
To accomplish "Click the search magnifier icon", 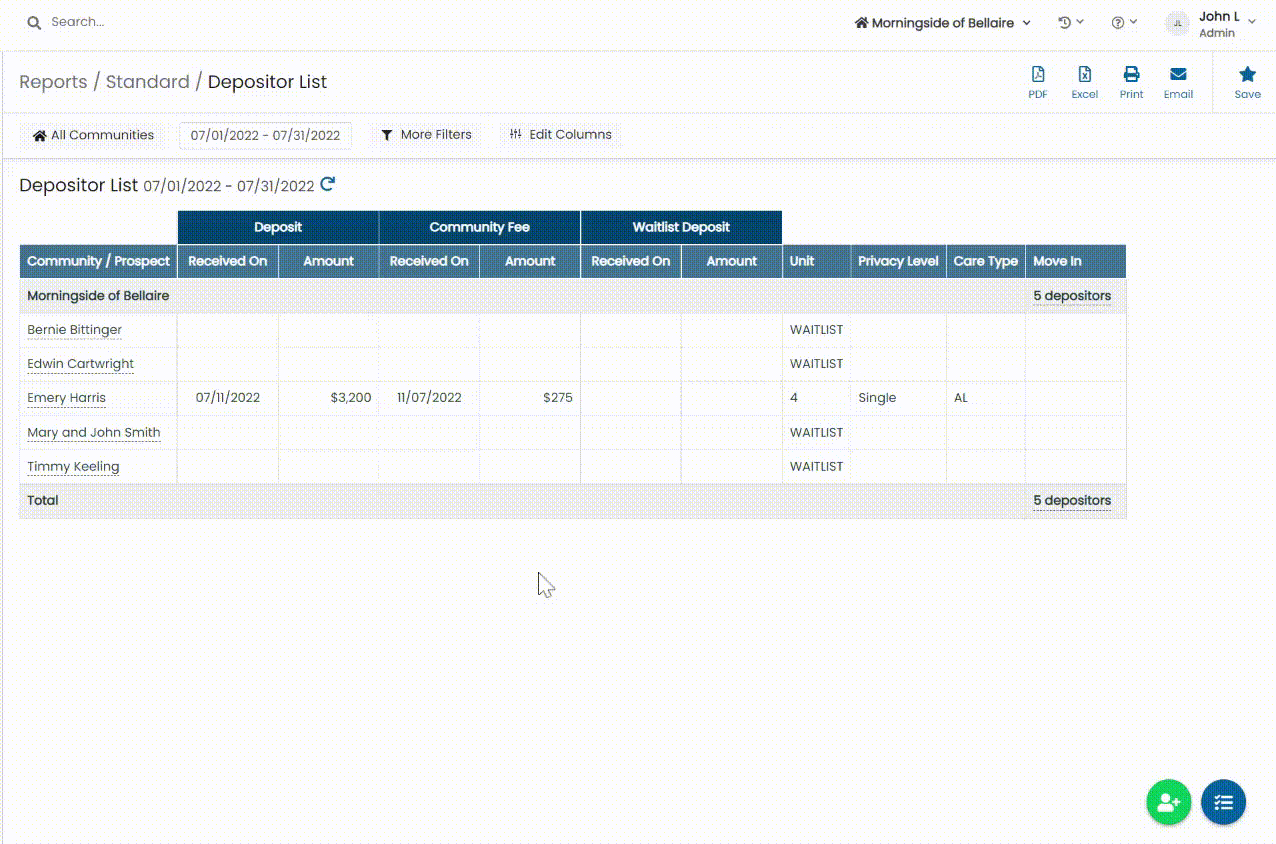I will (34, 22).
